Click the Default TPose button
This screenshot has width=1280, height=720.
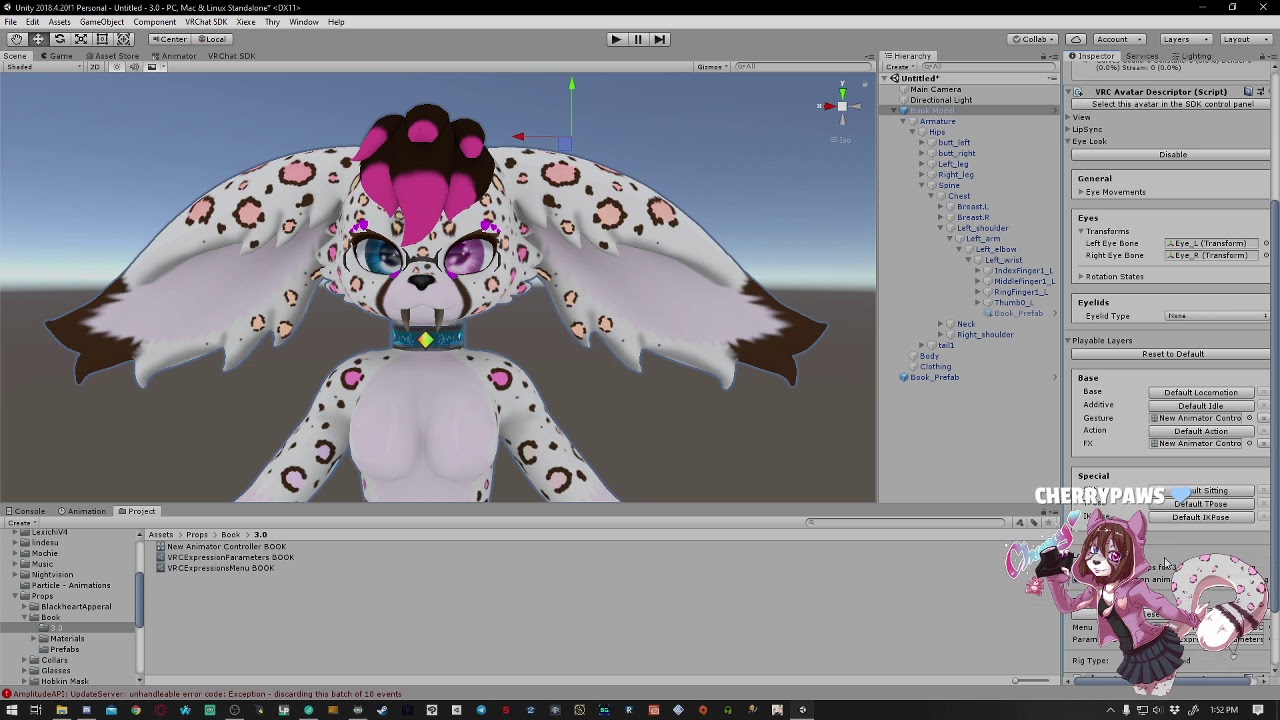1200,504
